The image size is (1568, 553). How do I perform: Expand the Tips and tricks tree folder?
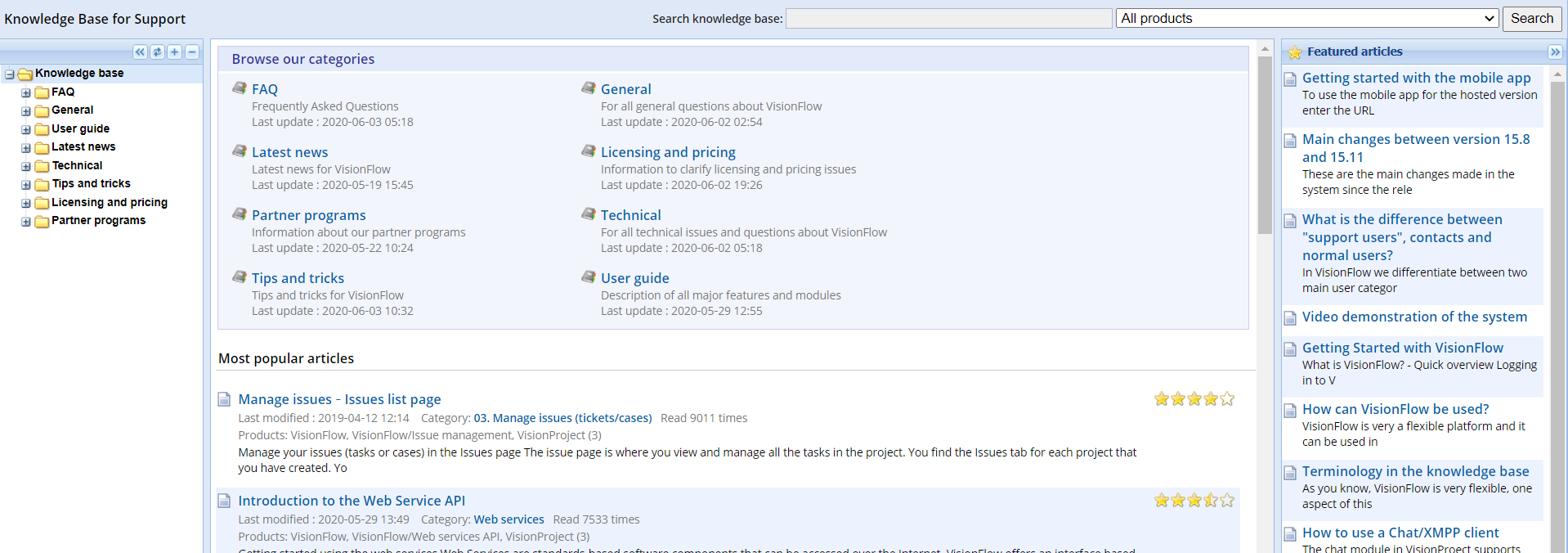click(26, 185)
